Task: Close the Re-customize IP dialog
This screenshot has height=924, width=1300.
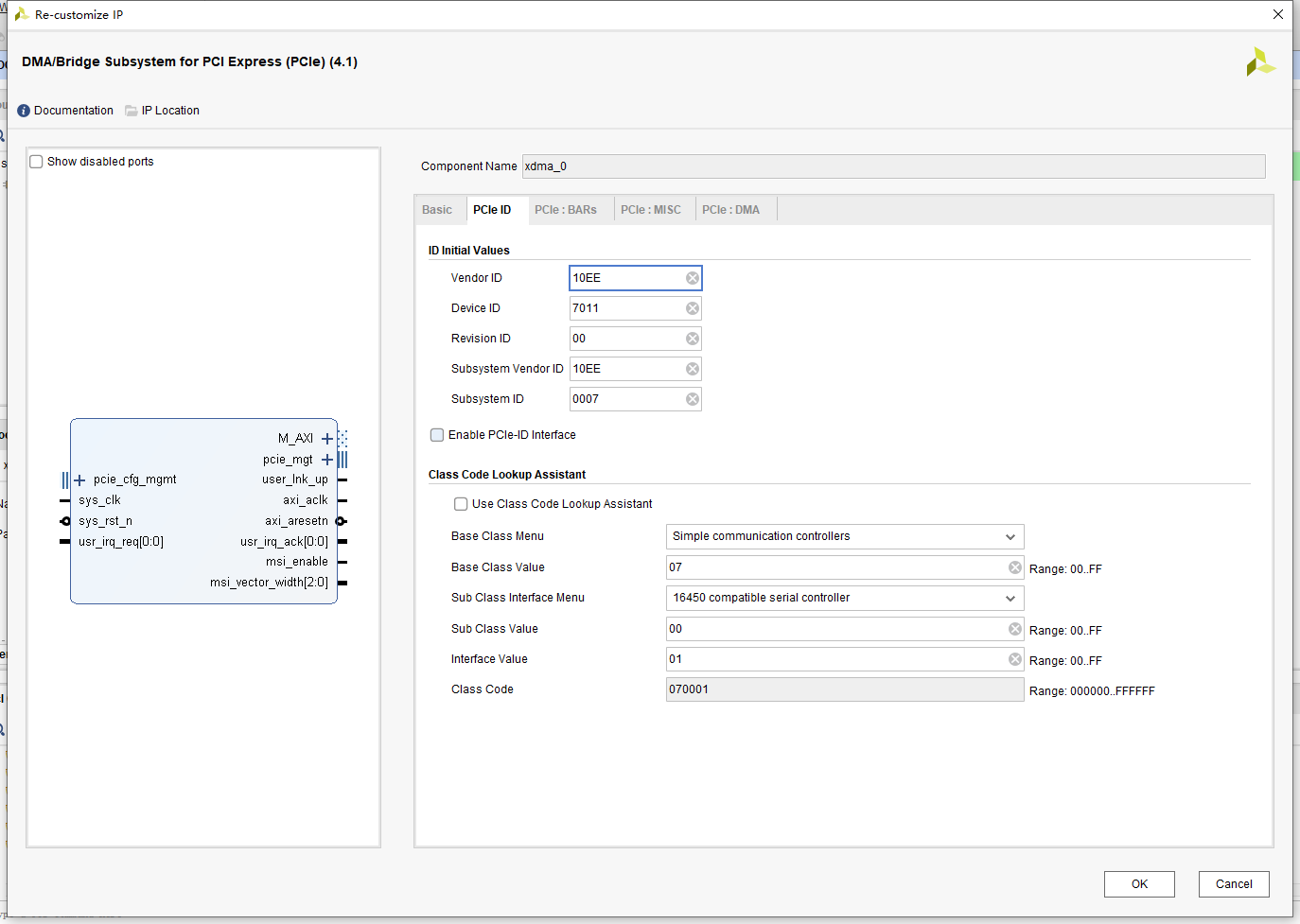Action: pos(1278,14)
